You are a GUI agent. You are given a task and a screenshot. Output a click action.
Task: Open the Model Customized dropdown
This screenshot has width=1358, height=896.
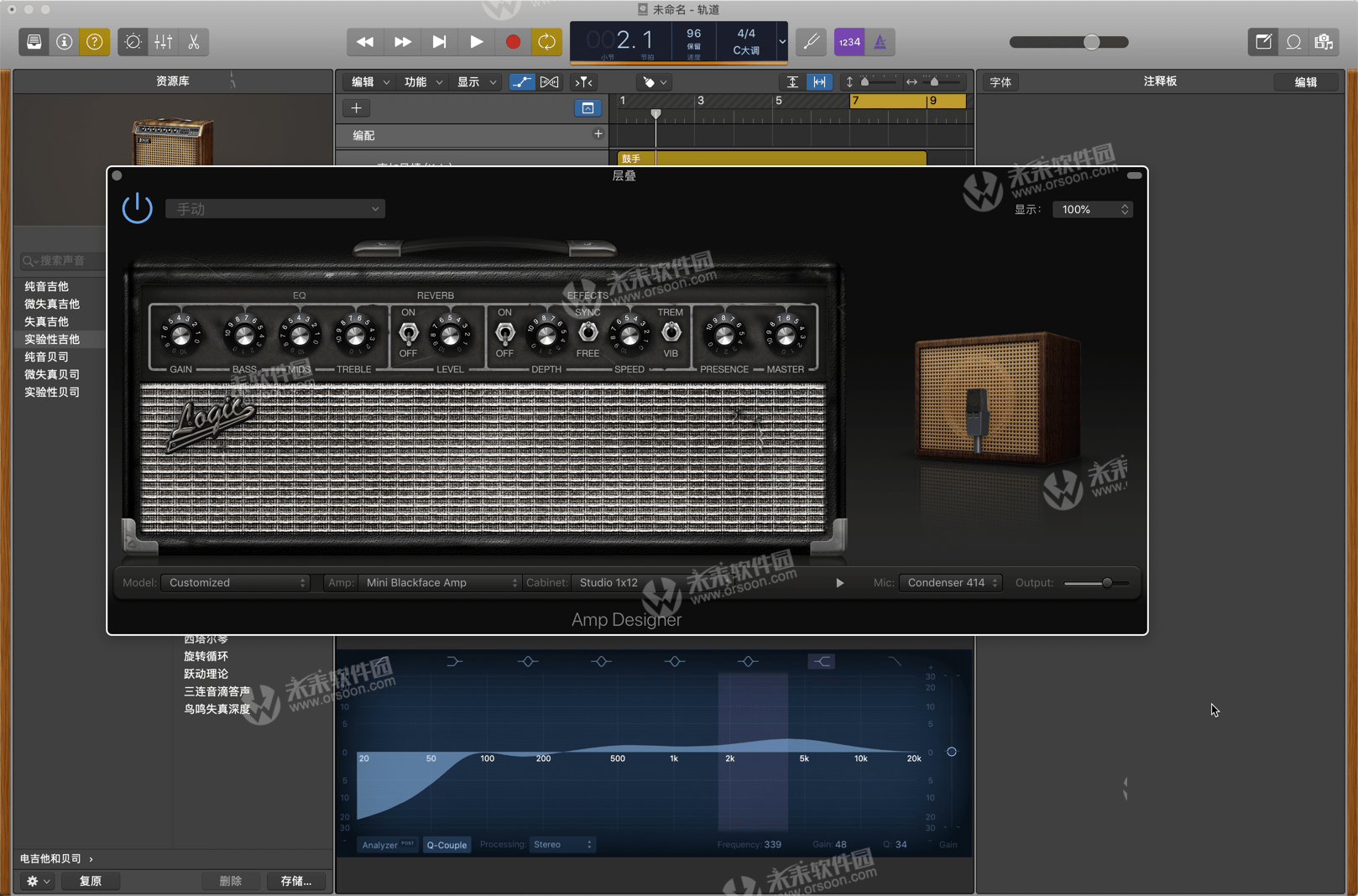tap(236, 583)
